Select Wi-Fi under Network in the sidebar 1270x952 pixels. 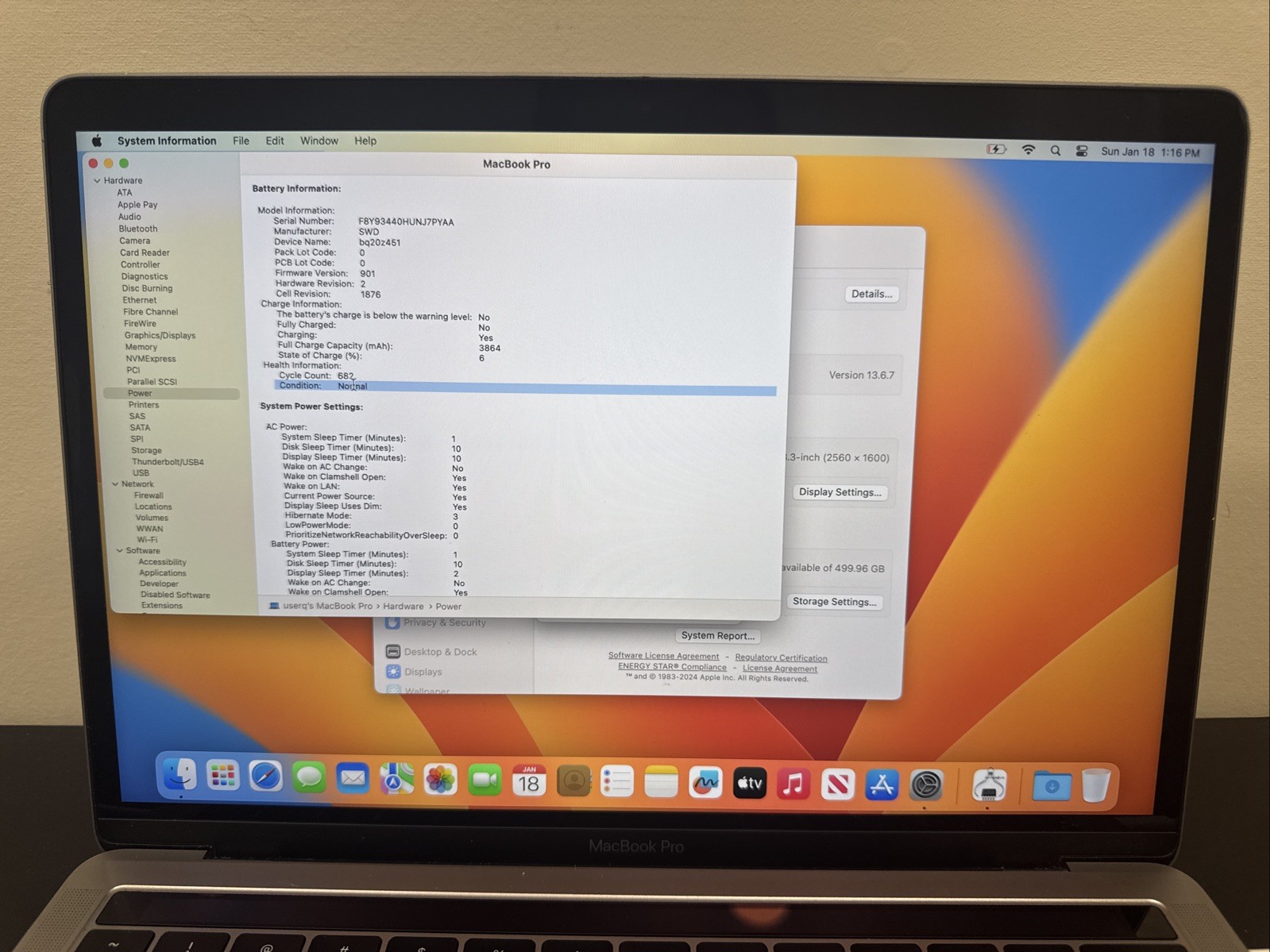point(147,540)
